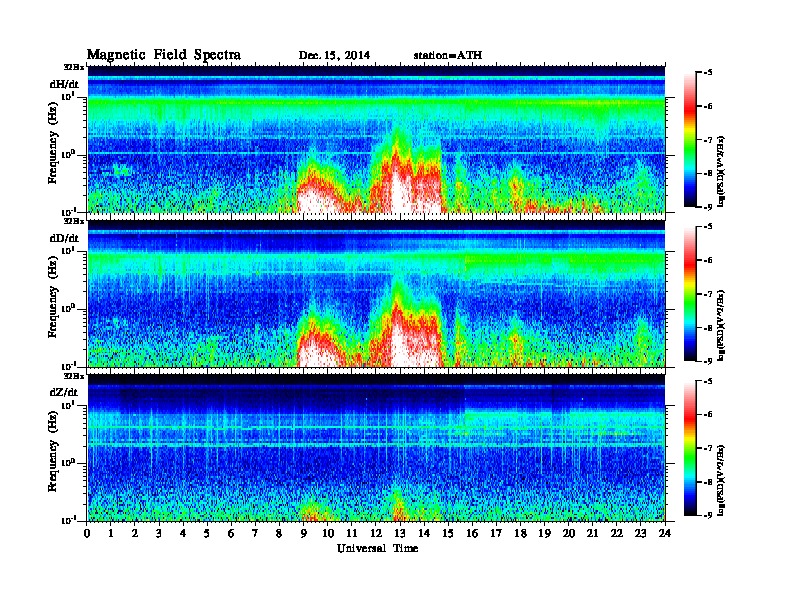Click the dD/dt spectrogram plot

376,294
